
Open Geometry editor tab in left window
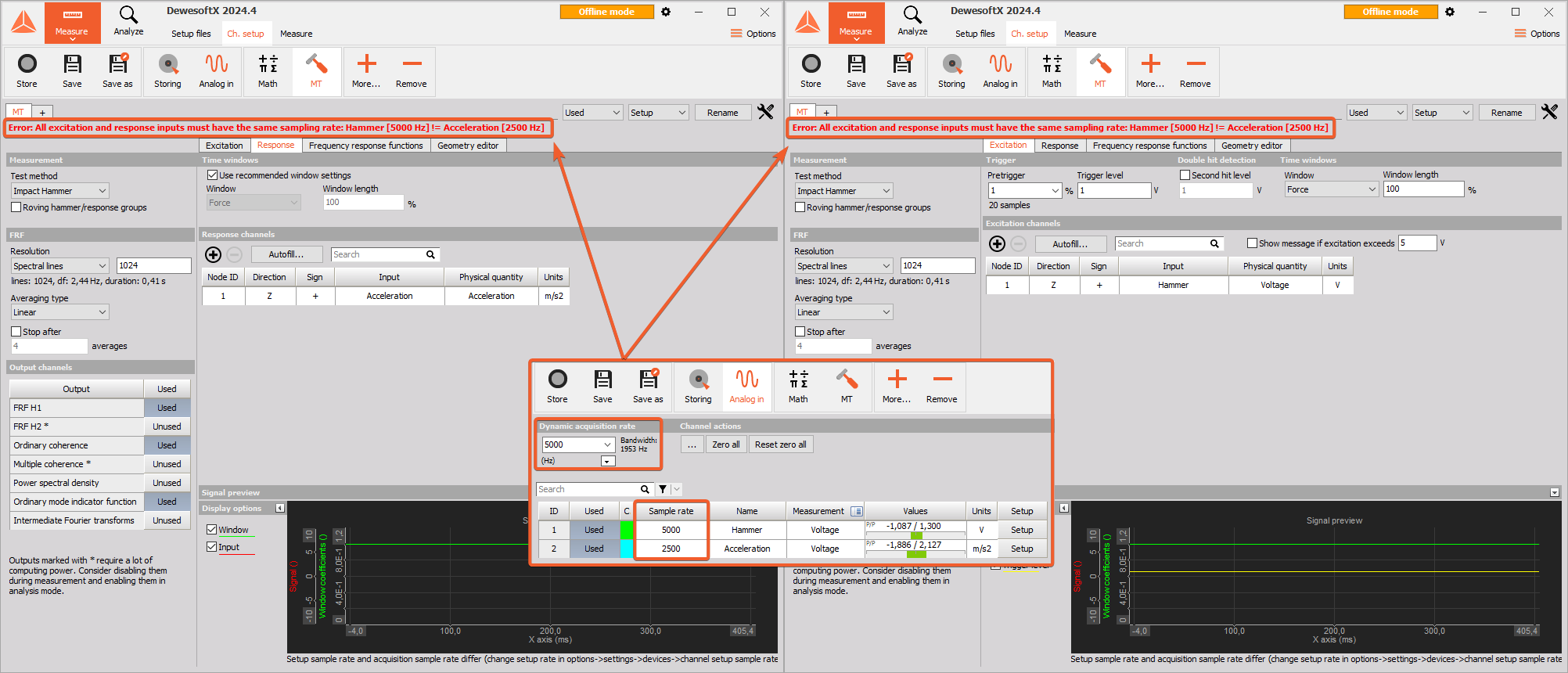click(x=468, y=146)
